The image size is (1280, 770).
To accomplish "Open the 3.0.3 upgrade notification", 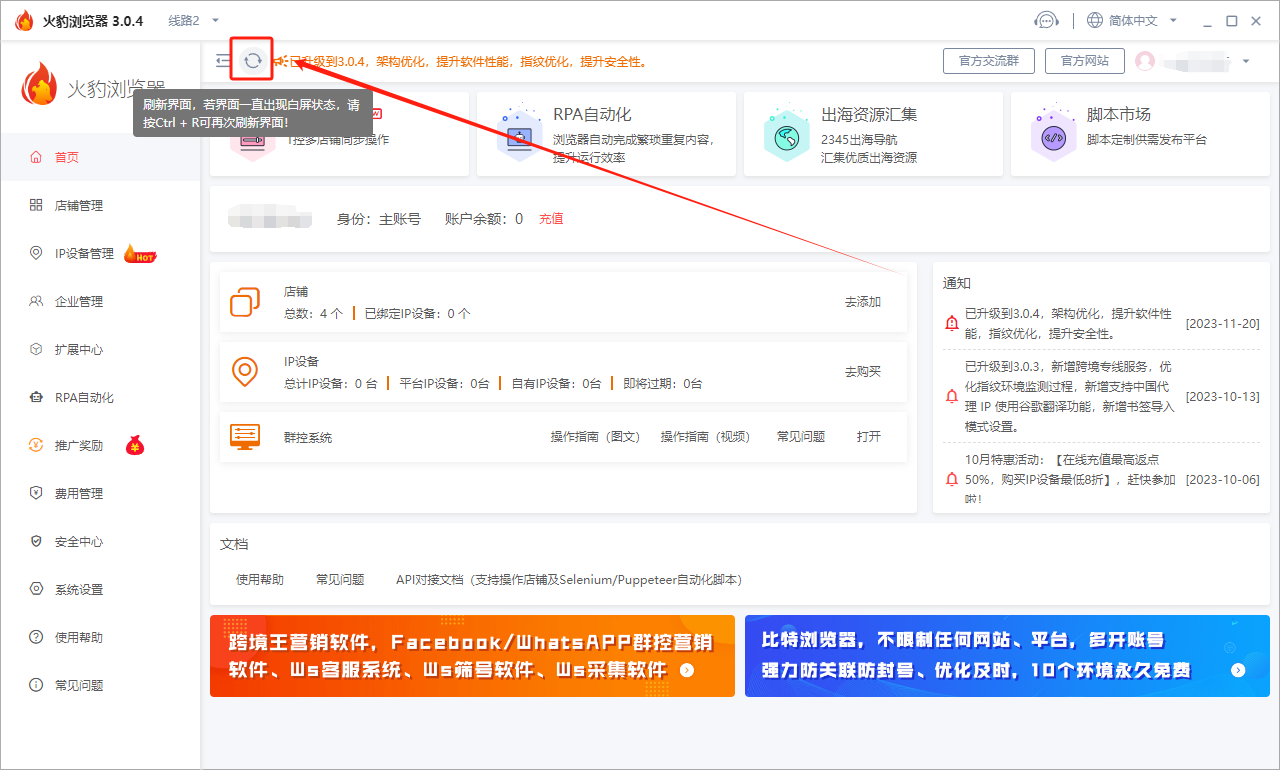I will click(x=1101, y=396).
